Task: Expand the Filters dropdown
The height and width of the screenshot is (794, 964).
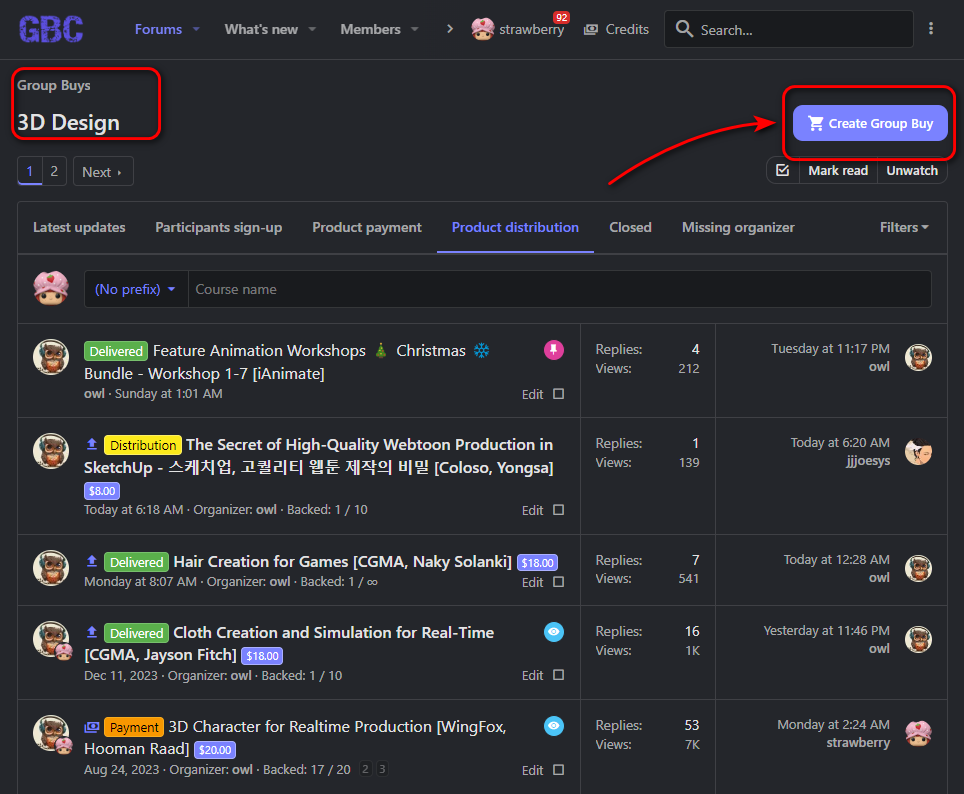Action: (903, 227)
